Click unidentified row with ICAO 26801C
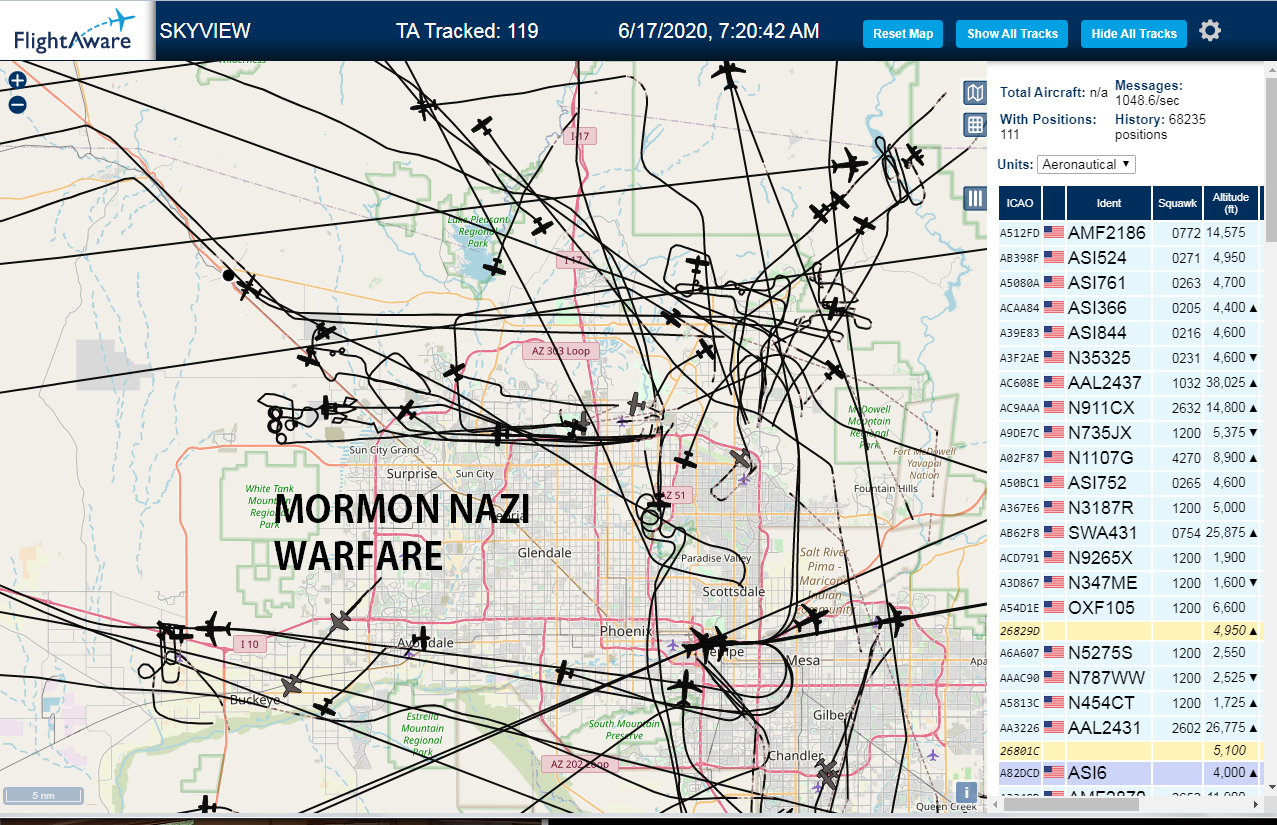The width and height of the screenshot is (1277, 825). tap(1129, 751)
